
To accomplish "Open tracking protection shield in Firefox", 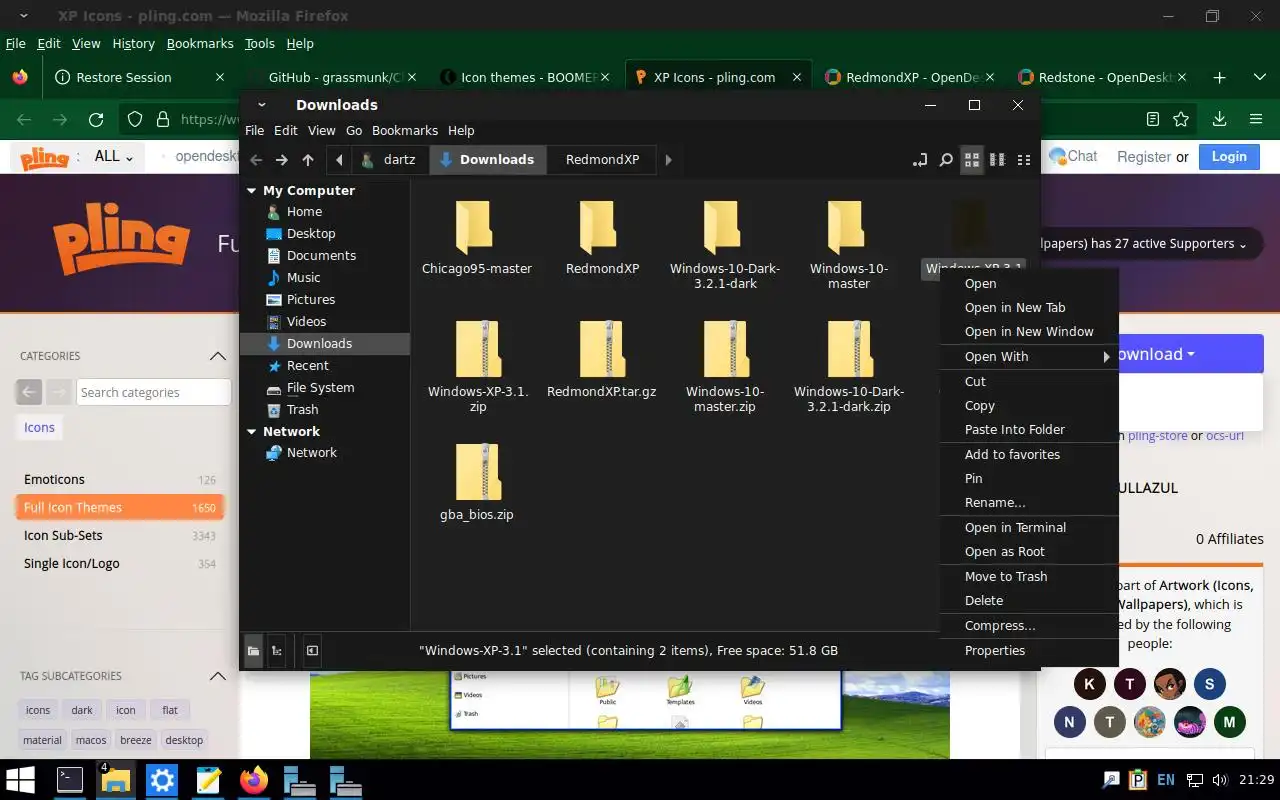I will [x=135, y=119].
